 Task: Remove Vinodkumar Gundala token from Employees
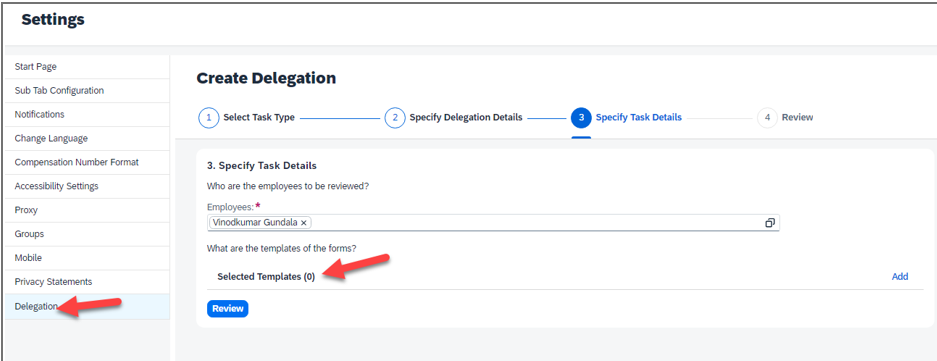click(304, 223)
